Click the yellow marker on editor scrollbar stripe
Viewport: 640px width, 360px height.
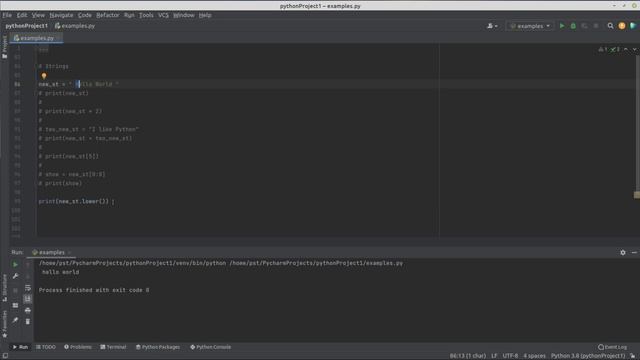tap(637, 195)
